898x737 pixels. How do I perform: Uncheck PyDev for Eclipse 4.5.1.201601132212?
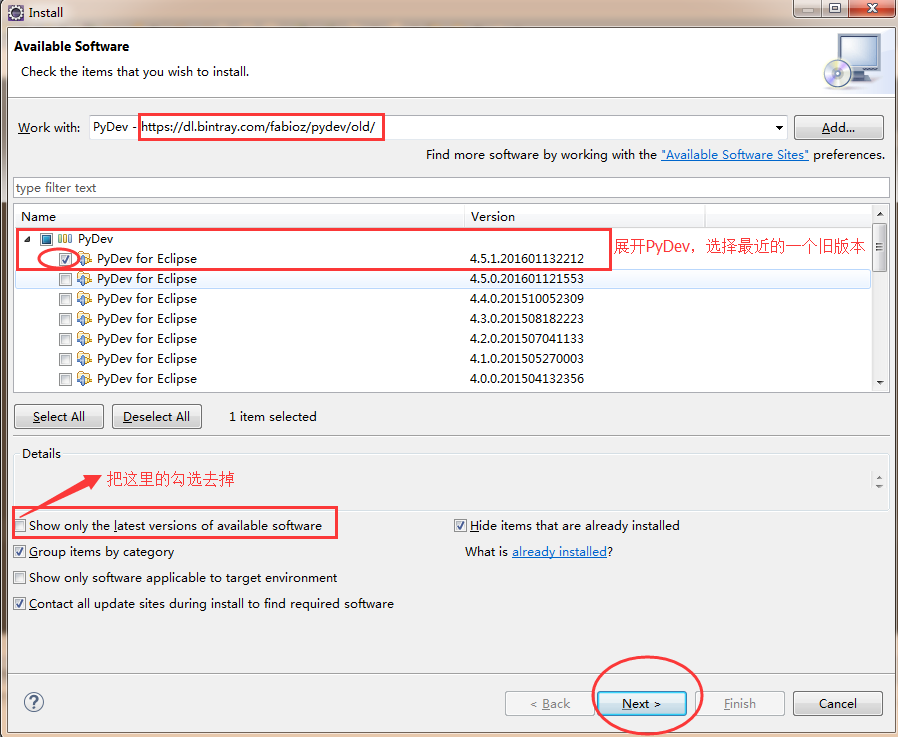(x=65, y=259)
